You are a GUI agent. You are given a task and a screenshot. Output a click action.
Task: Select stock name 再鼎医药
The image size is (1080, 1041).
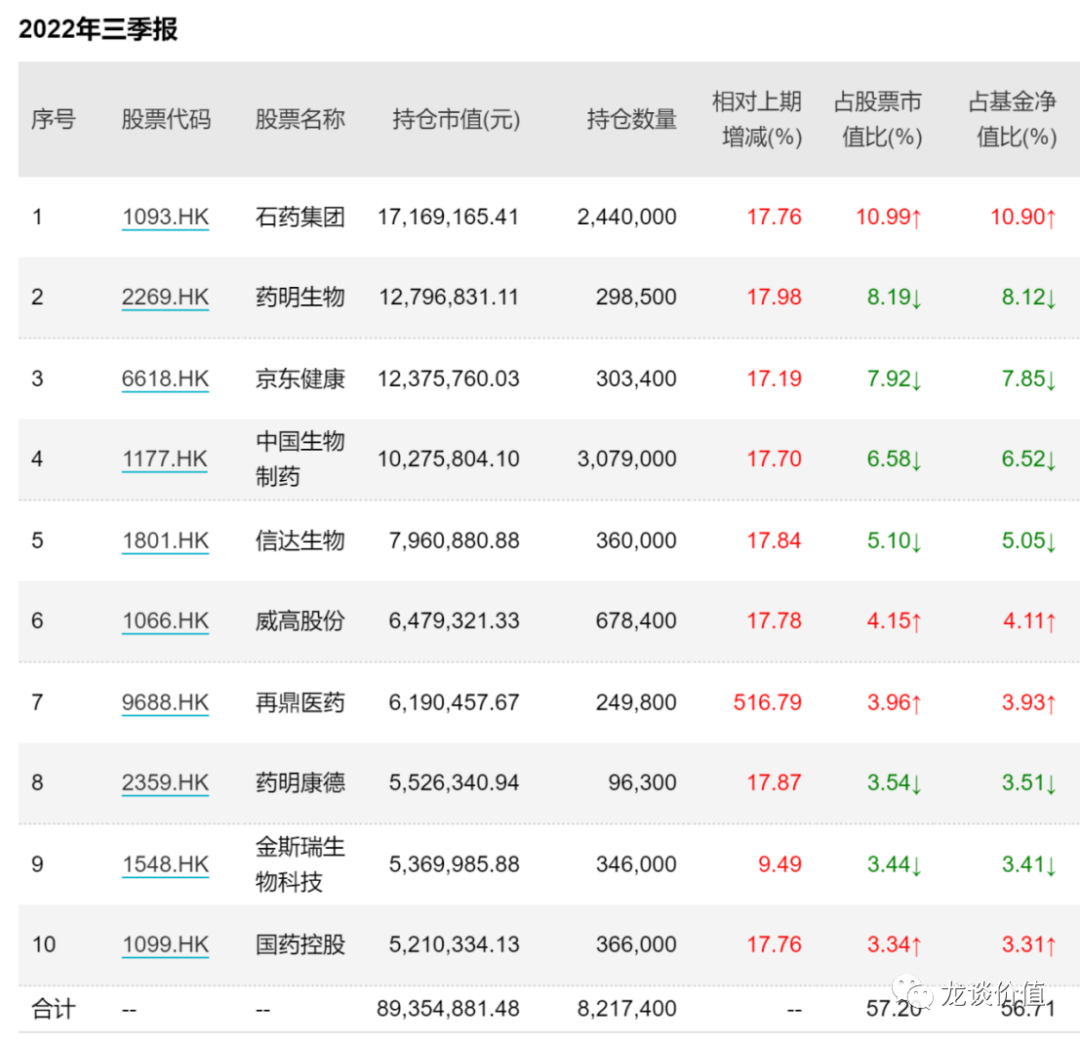click(x=300, y=702)
